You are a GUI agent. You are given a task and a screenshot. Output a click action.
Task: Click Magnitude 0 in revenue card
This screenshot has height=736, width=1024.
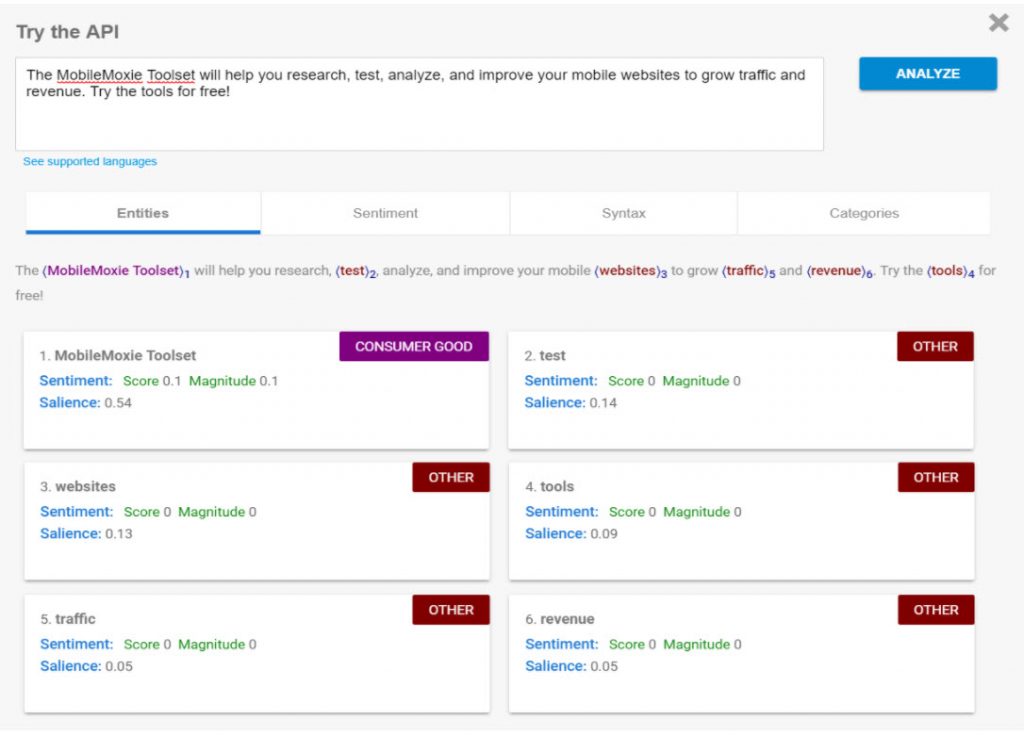tap(703, 644)
